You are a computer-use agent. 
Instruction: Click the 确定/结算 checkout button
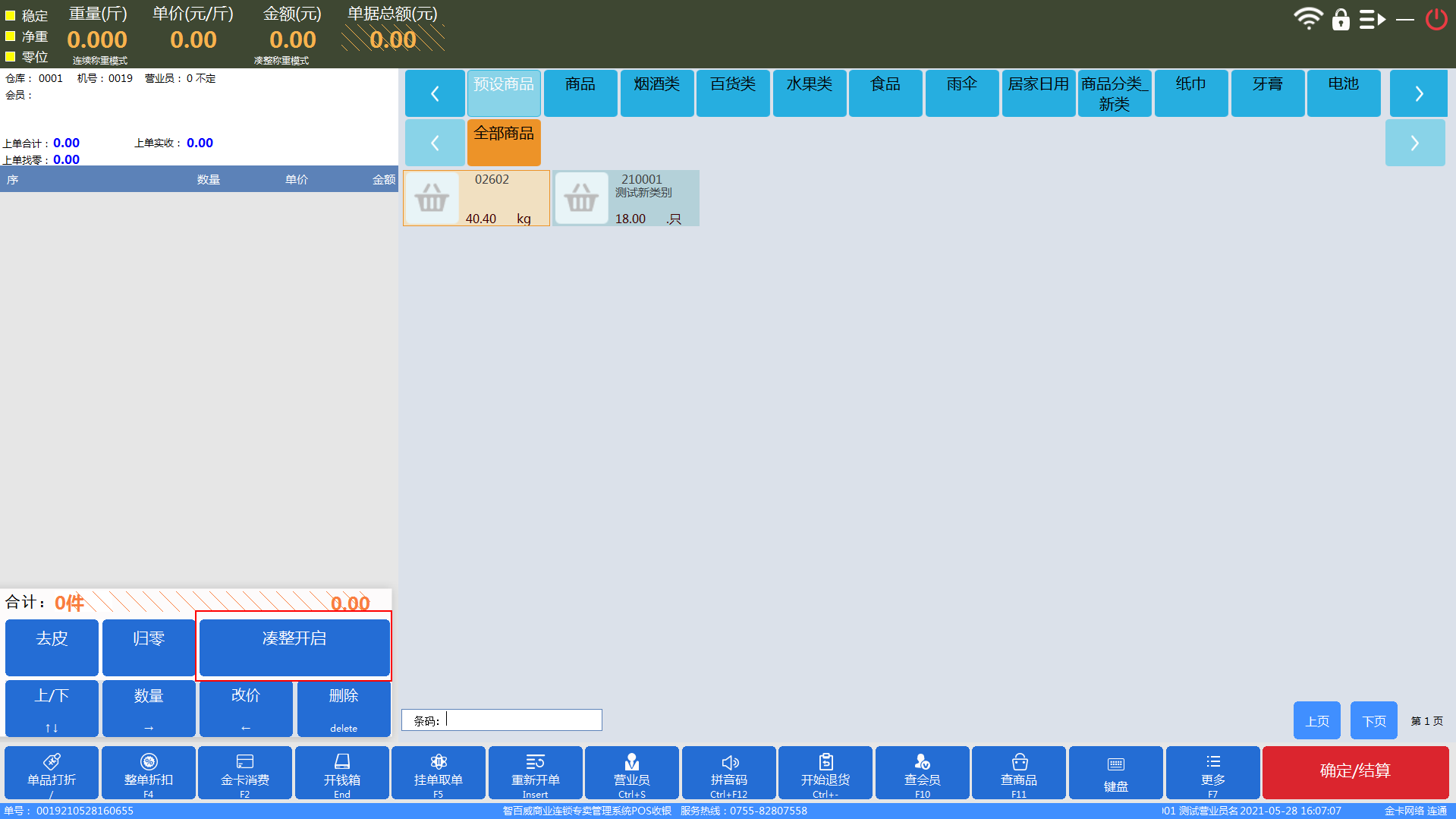point(1355,772)
